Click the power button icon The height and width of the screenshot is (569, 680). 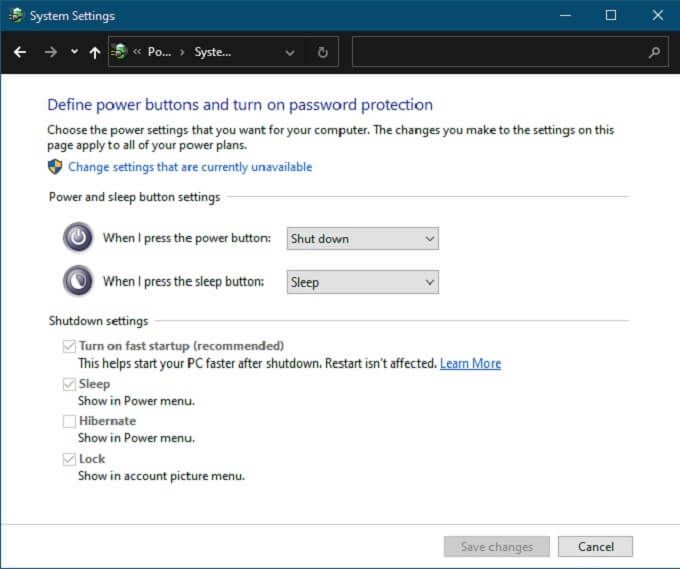(78, 238)
